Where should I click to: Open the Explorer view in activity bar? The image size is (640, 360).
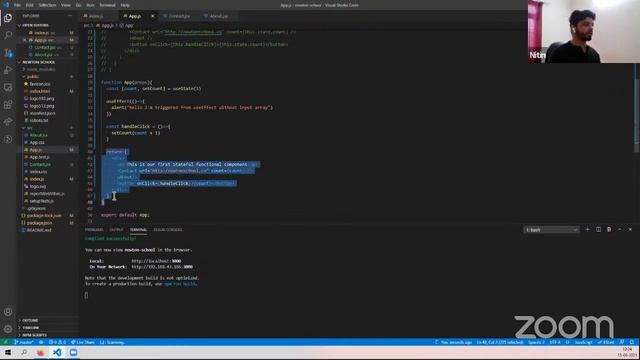[x=8, y=18]
